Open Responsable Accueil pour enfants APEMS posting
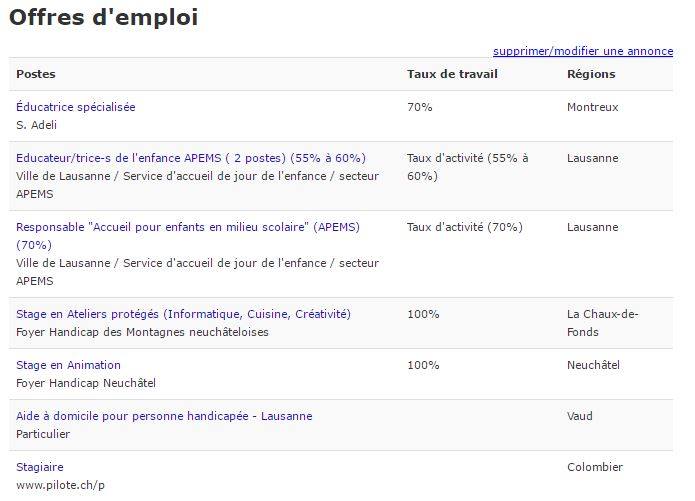The width and height of the screenshot is (695, 501). coord(188,236)
